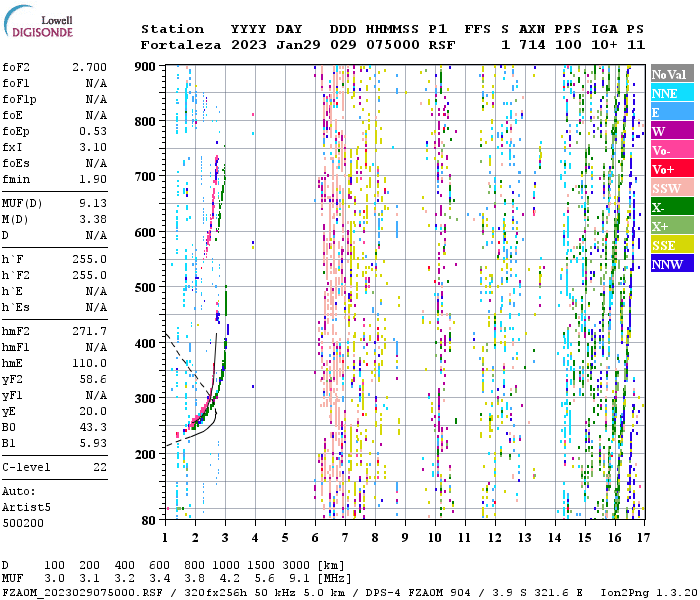
Task: Click the FZA0M_2023029075000.RSF filename
Action: [83, 593]
